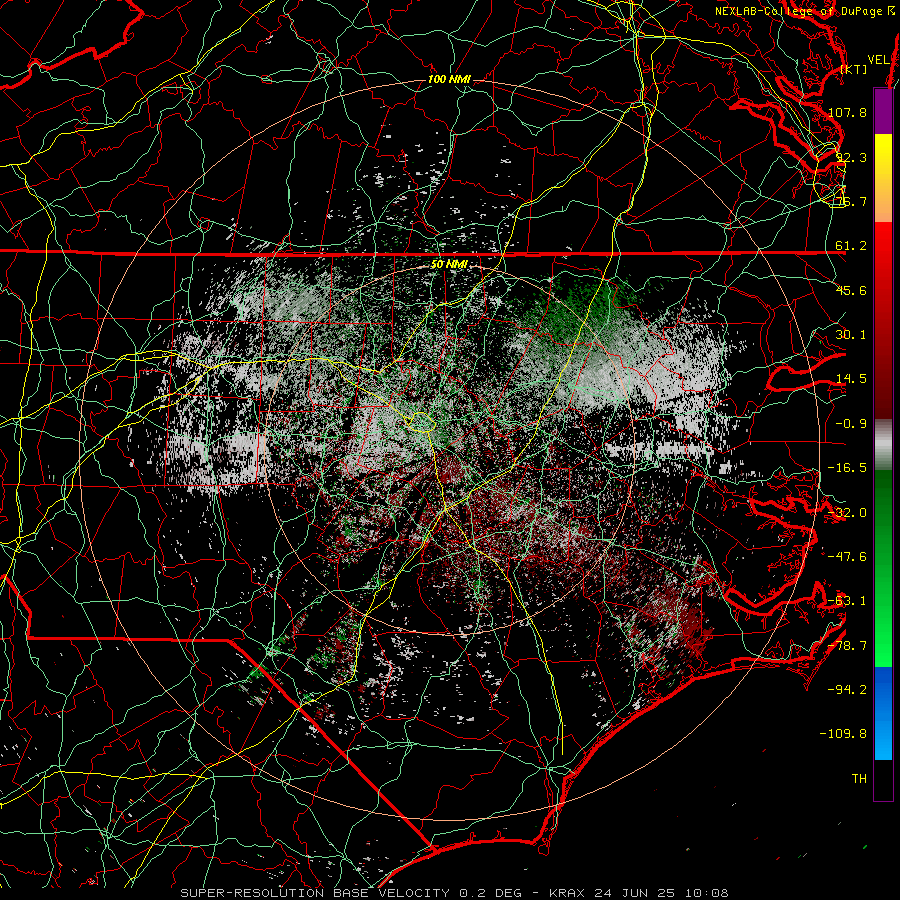Select the -109.8 legend value
This screenshot has width=900, height=900.
pos(844,734)
